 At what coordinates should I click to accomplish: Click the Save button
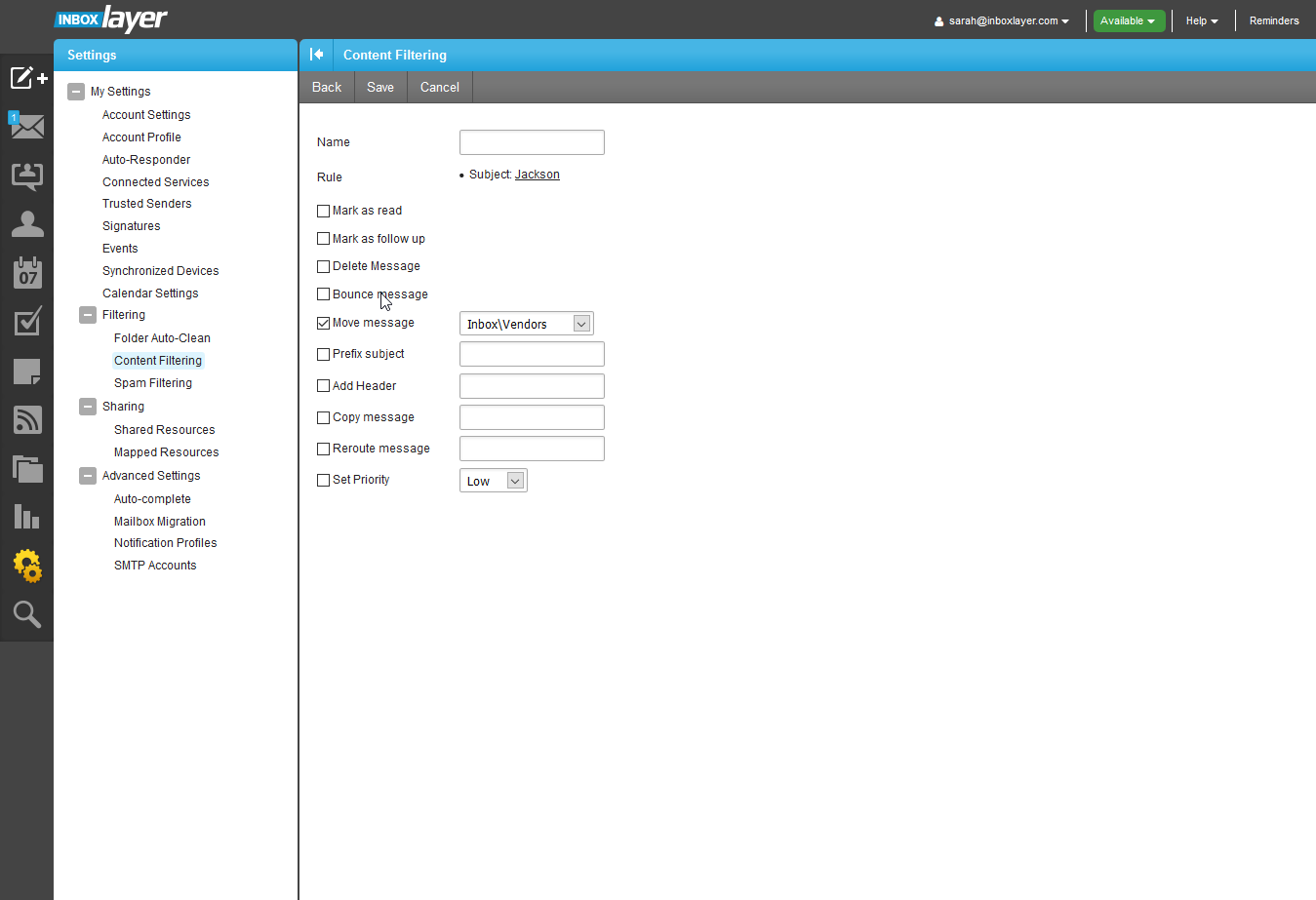pyautogui.click(x=380, y=87)
